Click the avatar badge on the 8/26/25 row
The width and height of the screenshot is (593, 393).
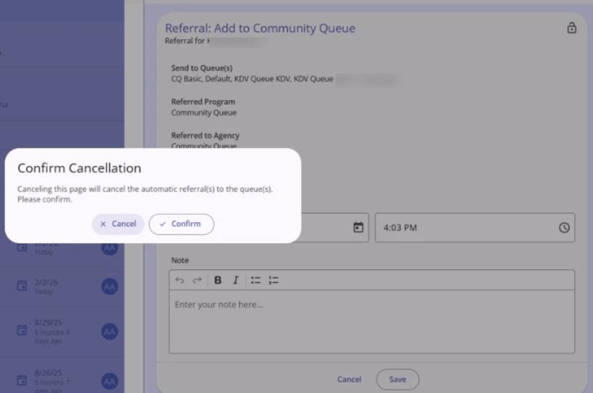[x=110, y=381]
